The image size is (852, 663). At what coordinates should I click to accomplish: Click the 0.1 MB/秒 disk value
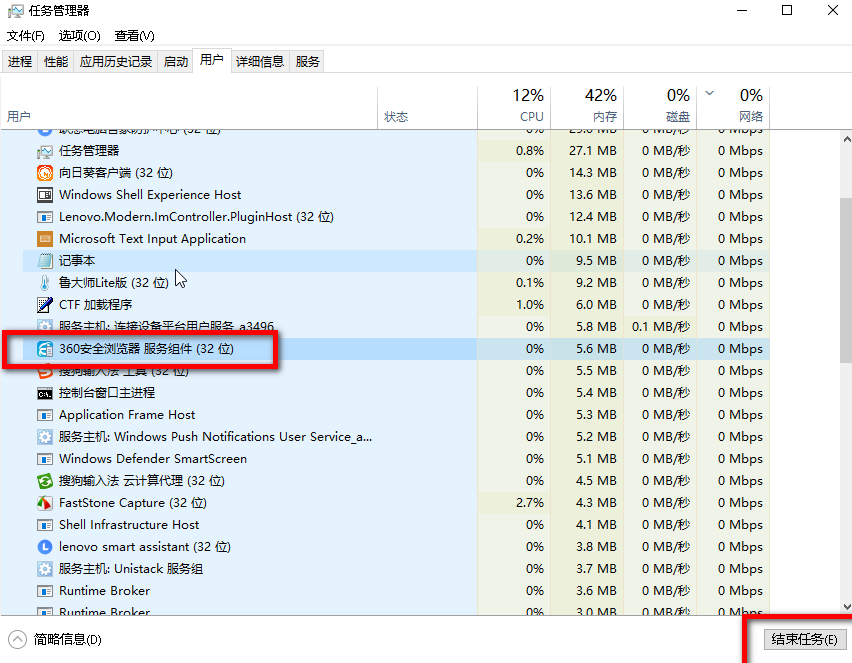(x=661, y=327)
